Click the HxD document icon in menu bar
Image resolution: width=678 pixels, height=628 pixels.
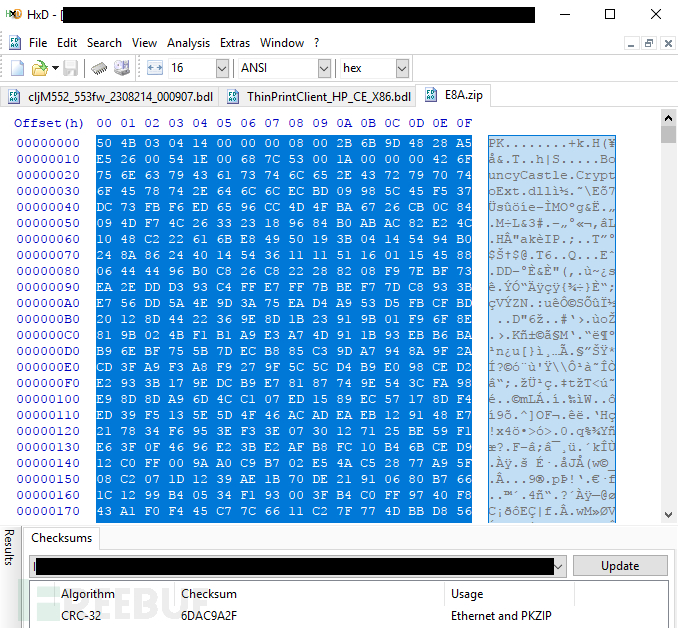14,43
